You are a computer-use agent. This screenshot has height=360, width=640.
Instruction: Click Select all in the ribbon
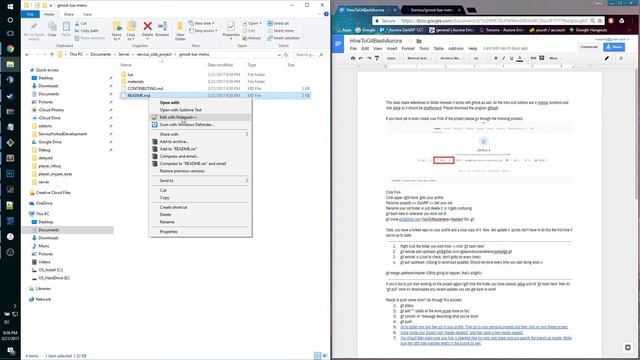pyautogui.click(x=278, y=23)
